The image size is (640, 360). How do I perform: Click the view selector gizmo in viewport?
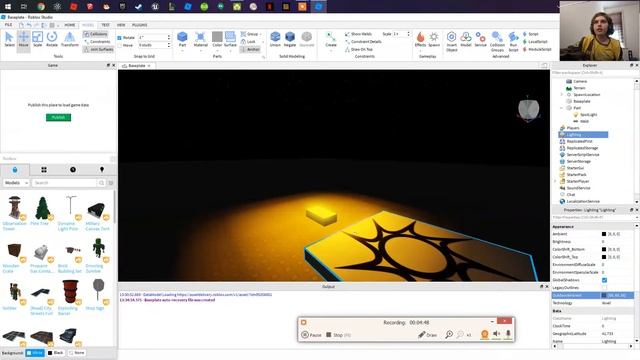point(529,109)
